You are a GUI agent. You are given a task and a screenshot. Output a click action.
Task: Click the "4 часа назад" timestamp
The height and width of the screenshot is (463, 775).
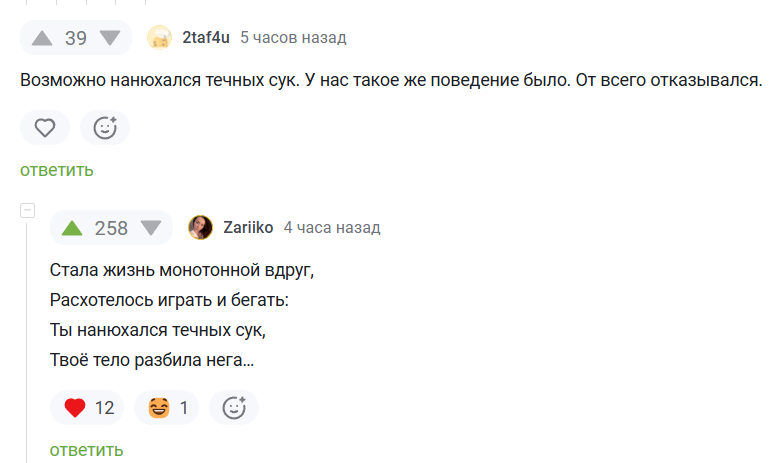click(332, 228)
